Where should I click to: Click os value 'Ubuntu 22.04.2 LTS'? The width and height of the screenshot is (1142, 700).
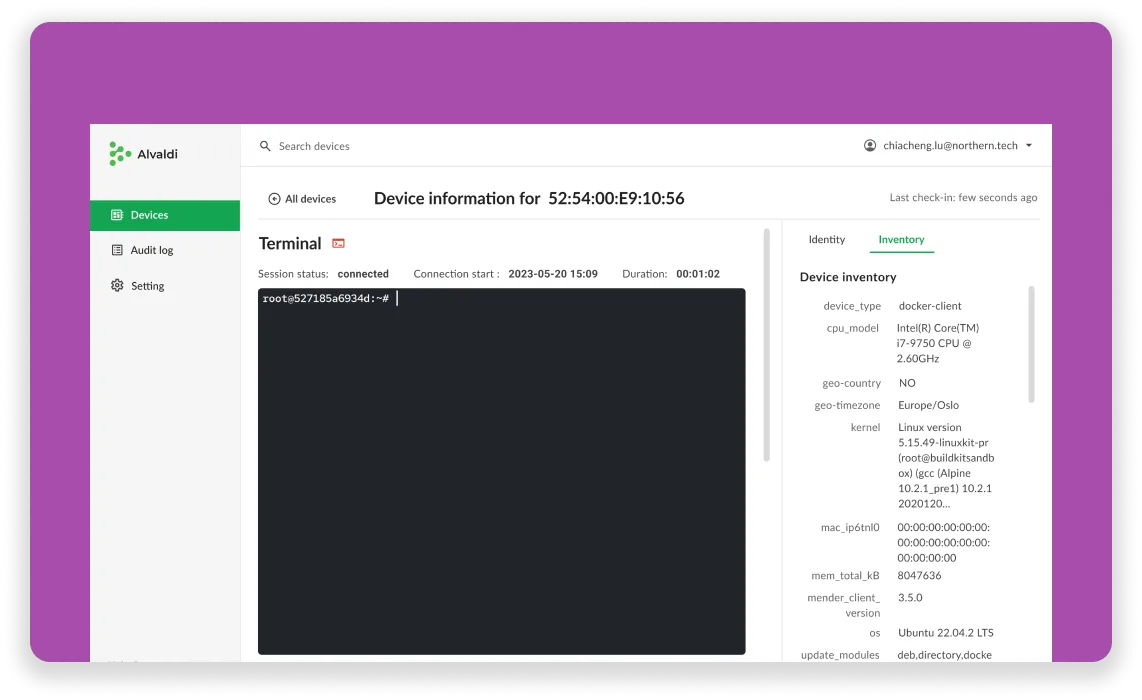pyautogui.click(x=945, y=633)
